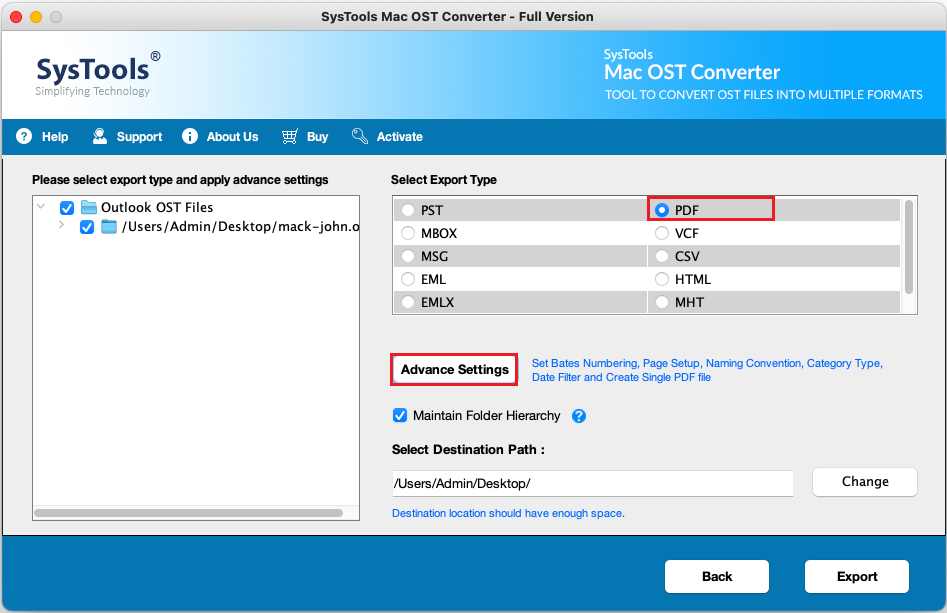Open the Support menu item

point(127,136)
